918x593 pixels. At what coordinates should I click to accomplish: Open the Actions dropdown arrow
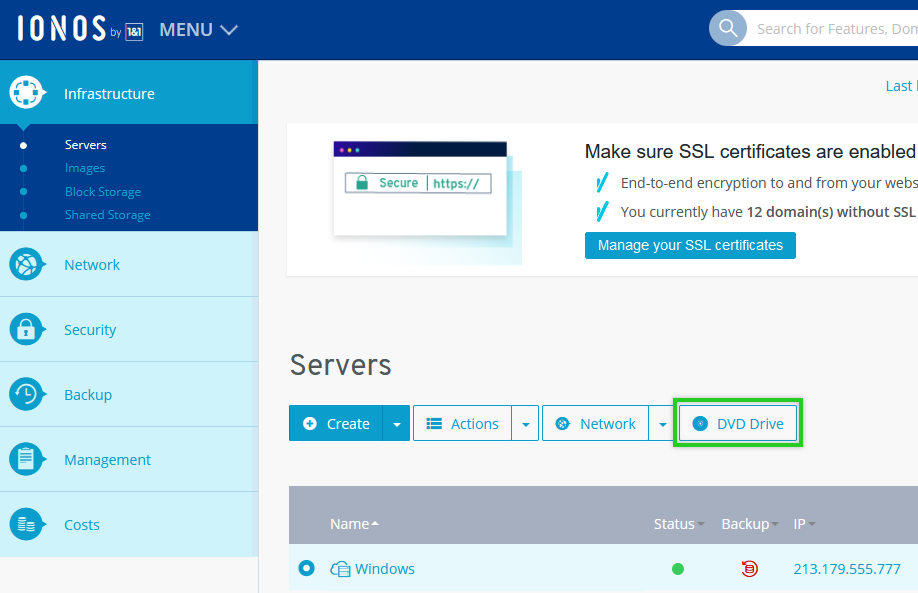[x=525, y=424]
